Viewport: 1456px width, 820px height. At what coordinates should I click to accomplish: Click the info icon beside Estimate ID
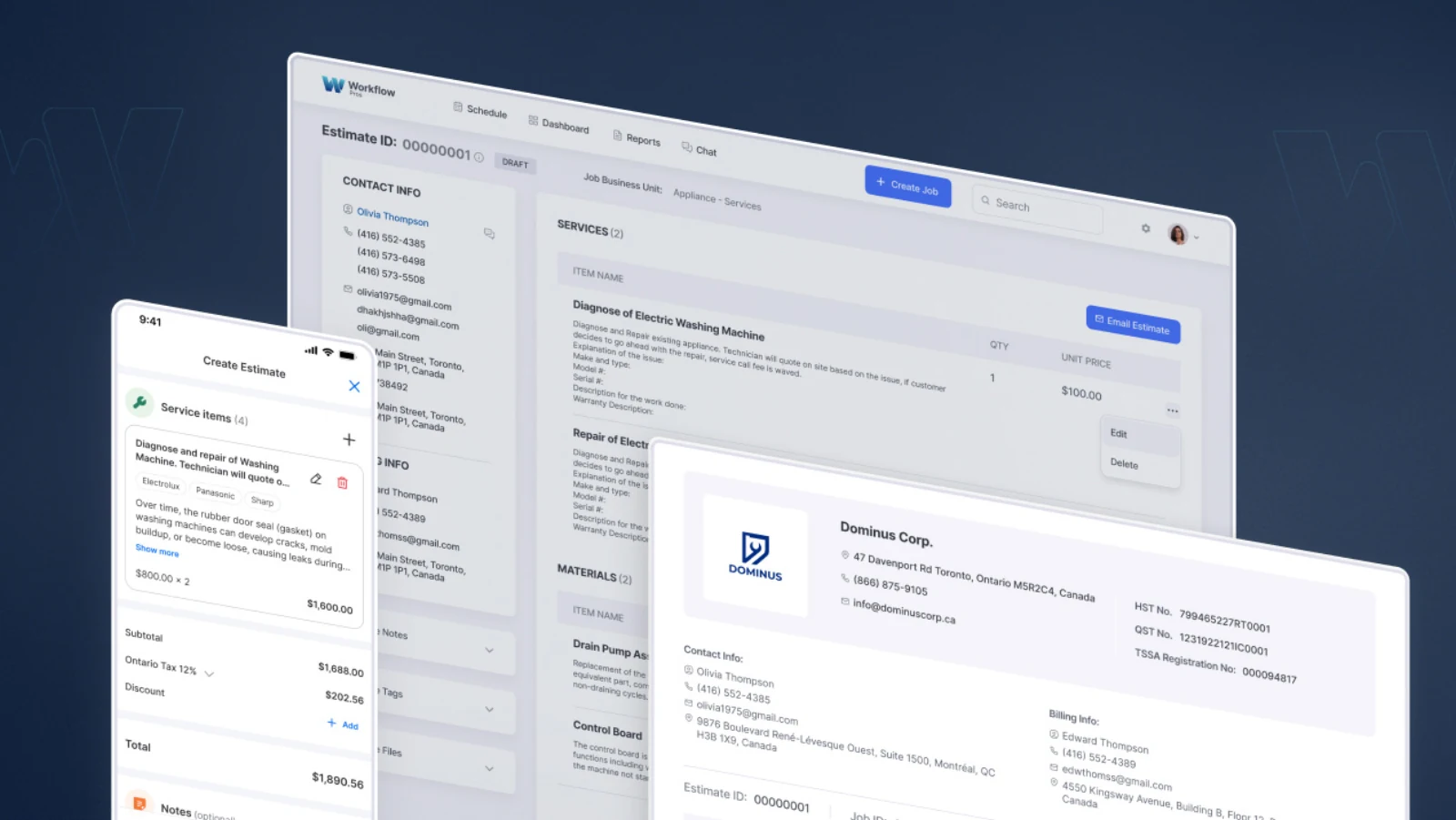point(479,157)
